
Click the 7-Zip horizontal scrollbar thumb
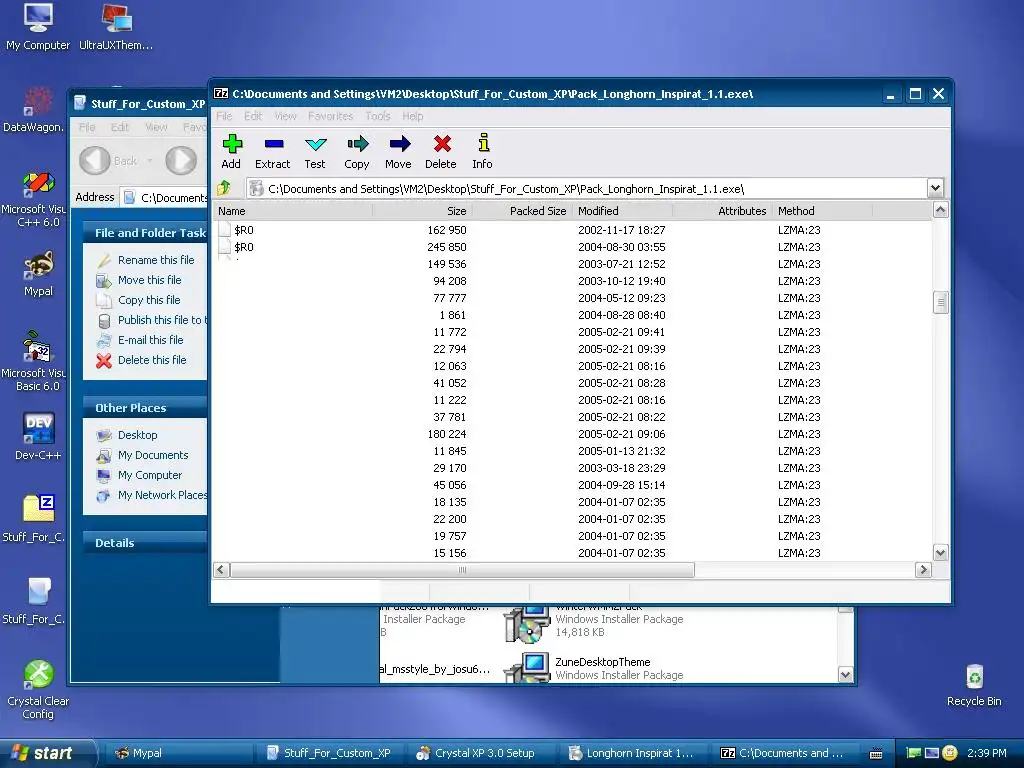(x=462, y=569)
